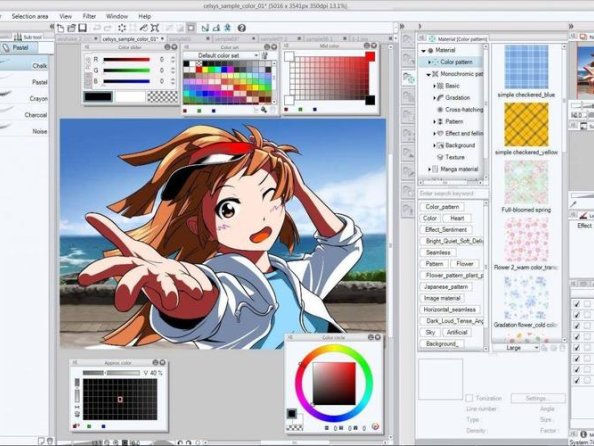Click the Snap to ruler icon

pos(205,28)
